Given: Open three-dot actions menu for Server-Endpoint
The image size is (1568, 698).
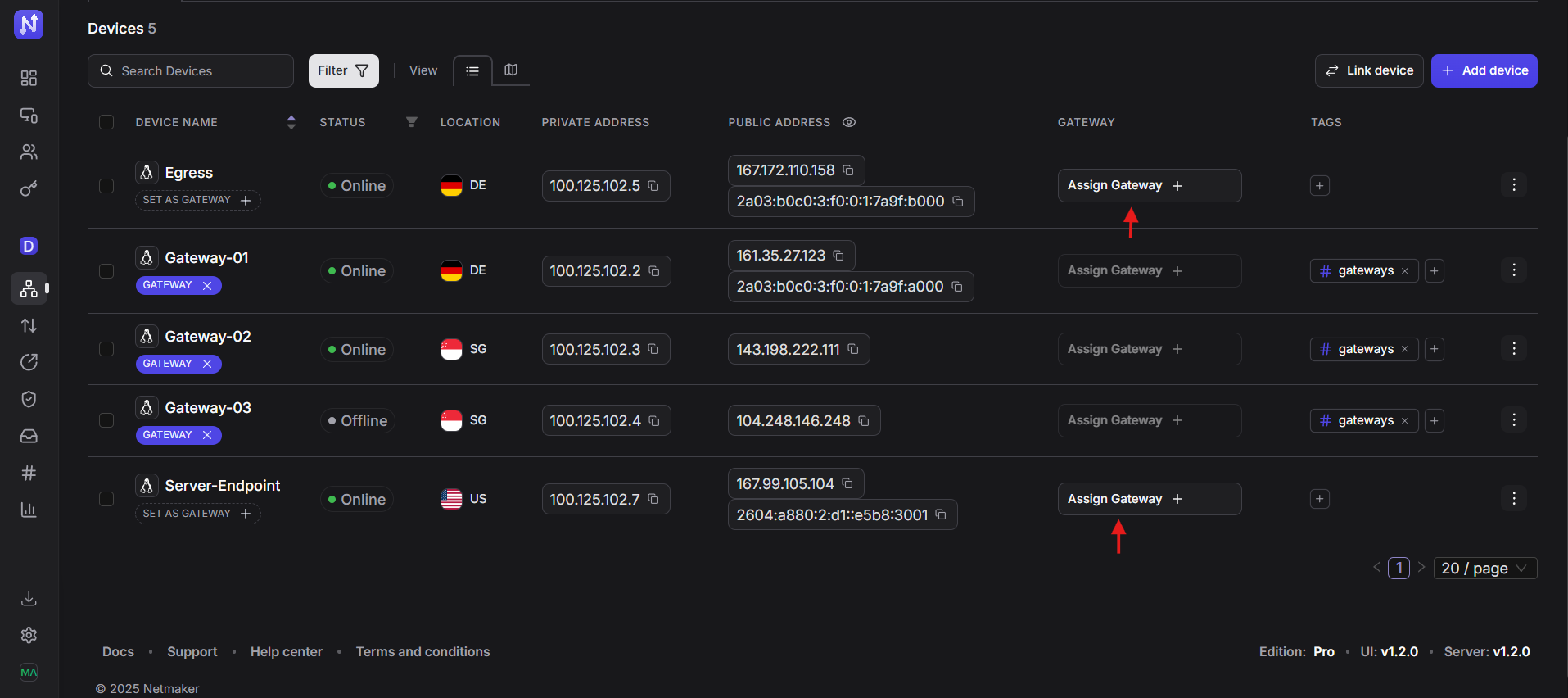Looking at the screenshot, I should click(x=1513, y=499).
